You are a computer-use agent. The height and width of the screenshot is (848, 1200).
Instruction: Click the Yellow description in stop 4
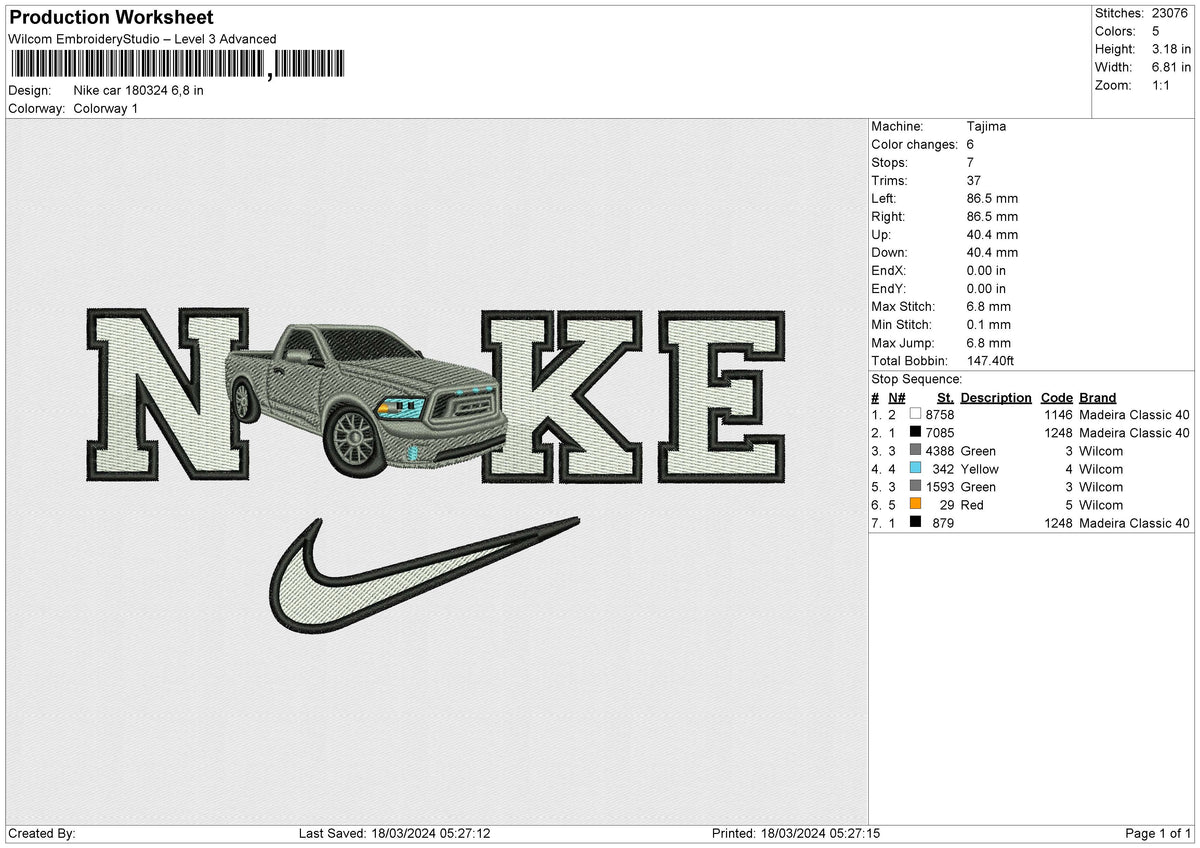(979, 469)
